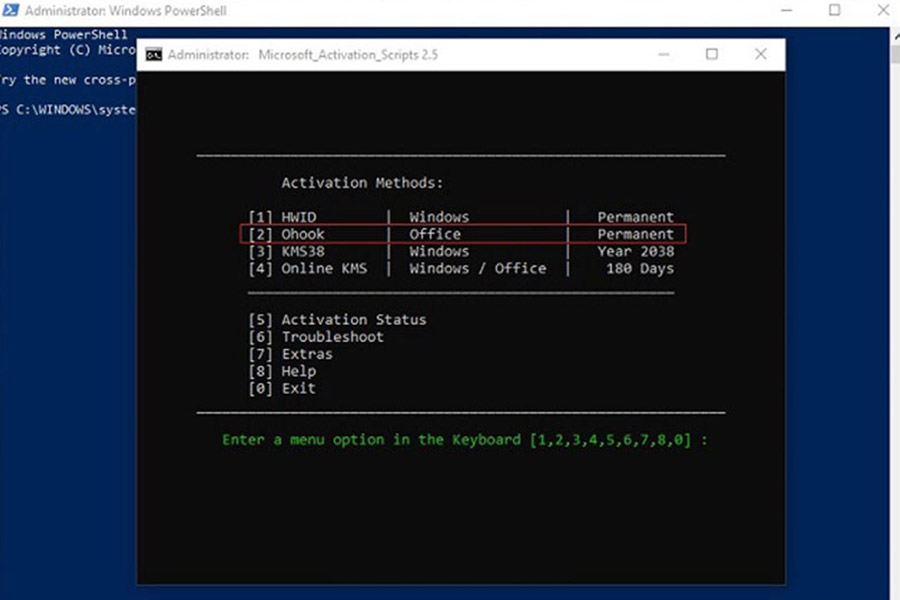This screenshot has width=900, height=600.
Task: Click the 'Copyright (C)' line in PowerShell
Action: [68, 50]
